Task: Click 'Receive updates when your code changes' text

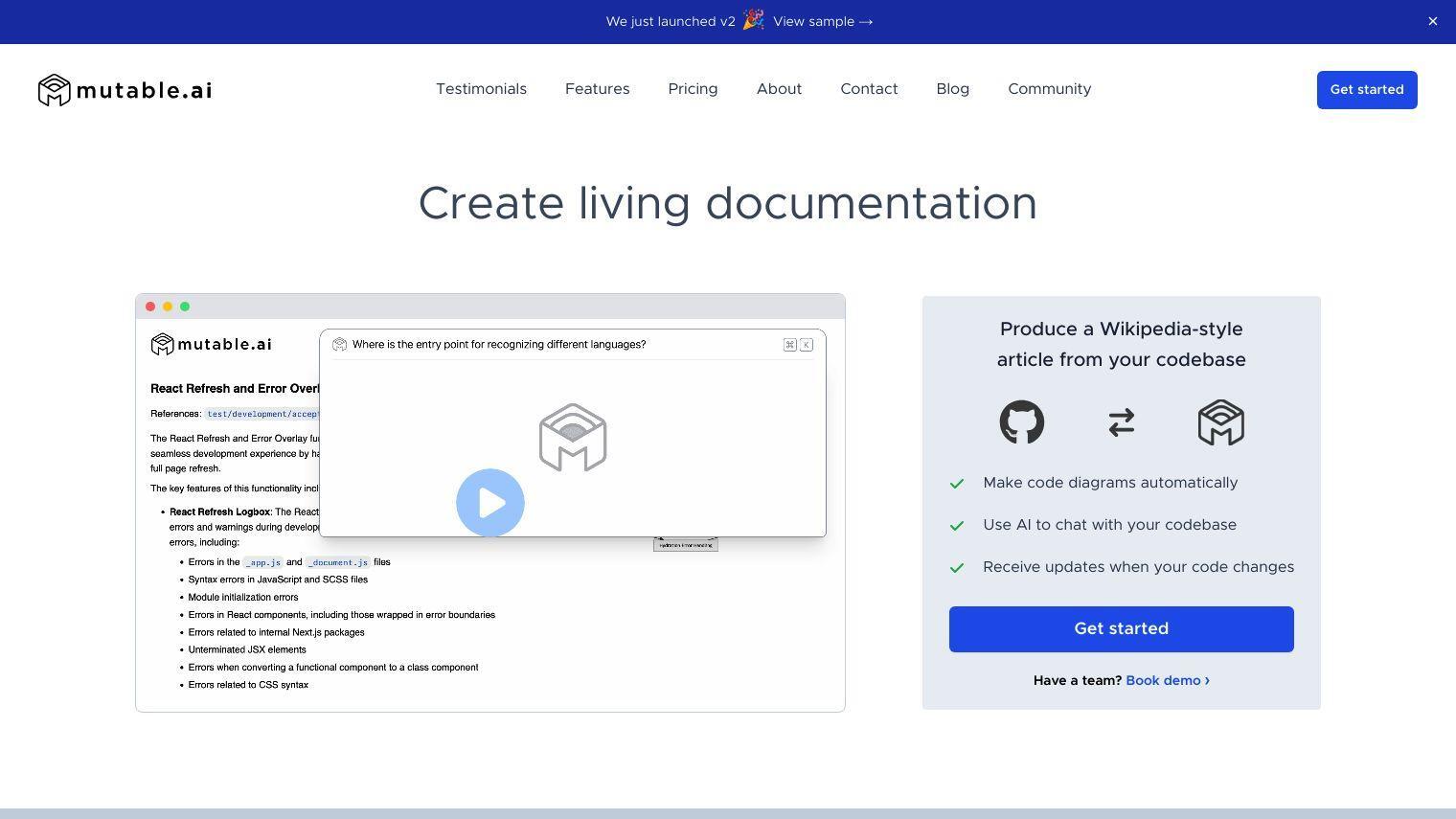Action: click(x=1138, y=567)
